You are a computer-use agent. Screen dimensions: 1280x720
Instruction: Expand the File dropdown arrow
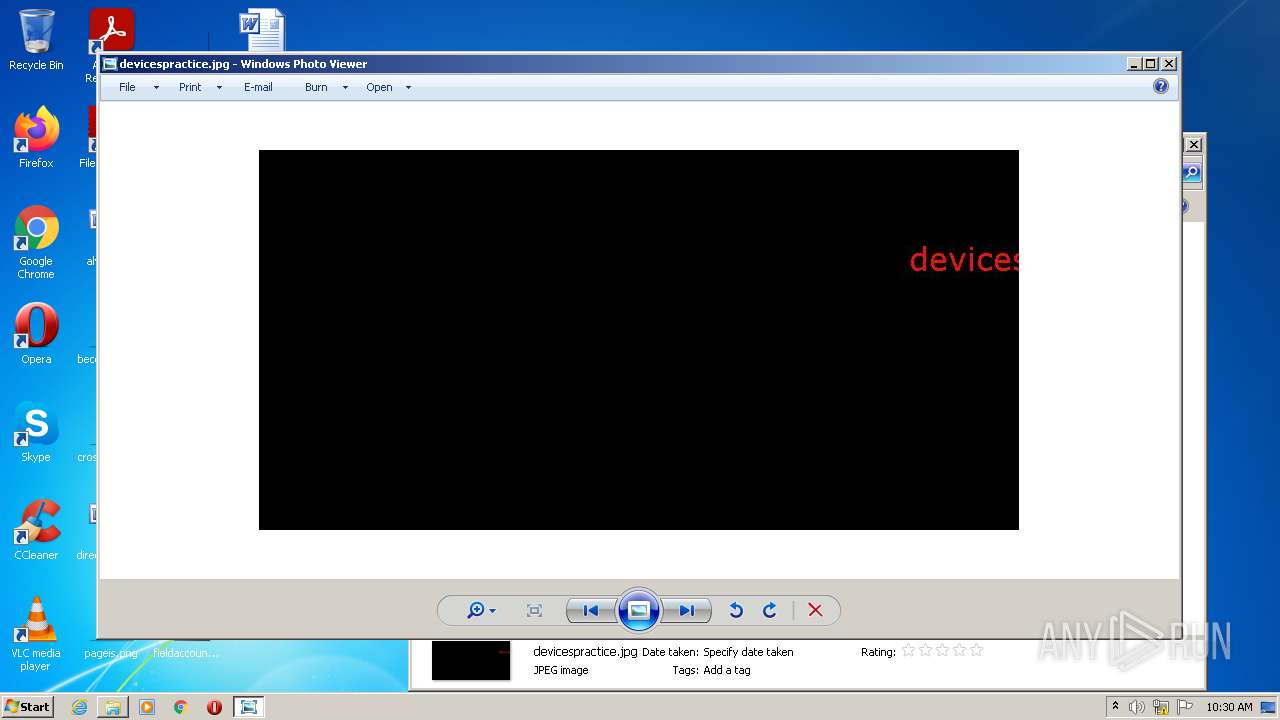click(x=156, y=88)
